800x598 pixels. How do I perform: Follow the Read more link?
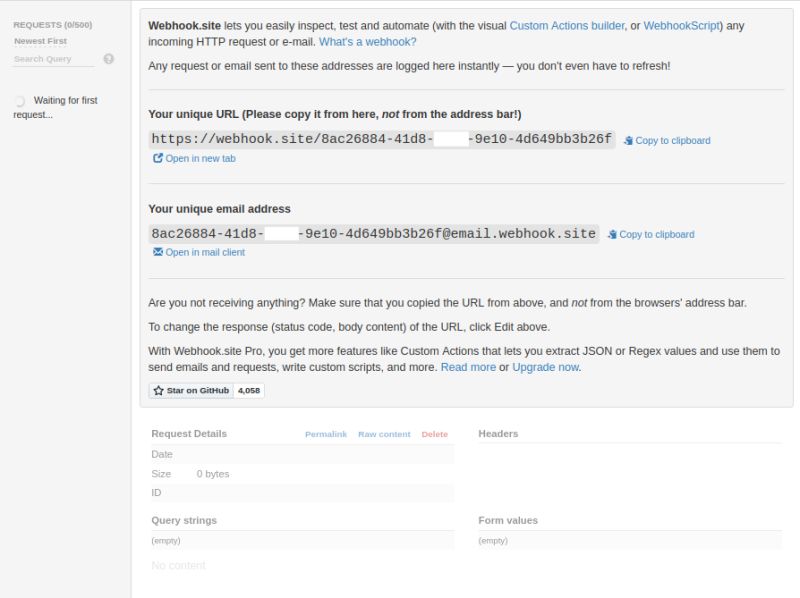[468, 367]
